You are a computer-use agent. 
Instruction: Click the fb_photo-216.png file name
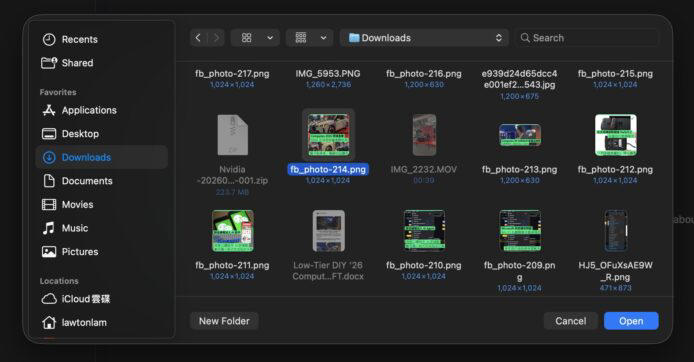tap(424, 74)
